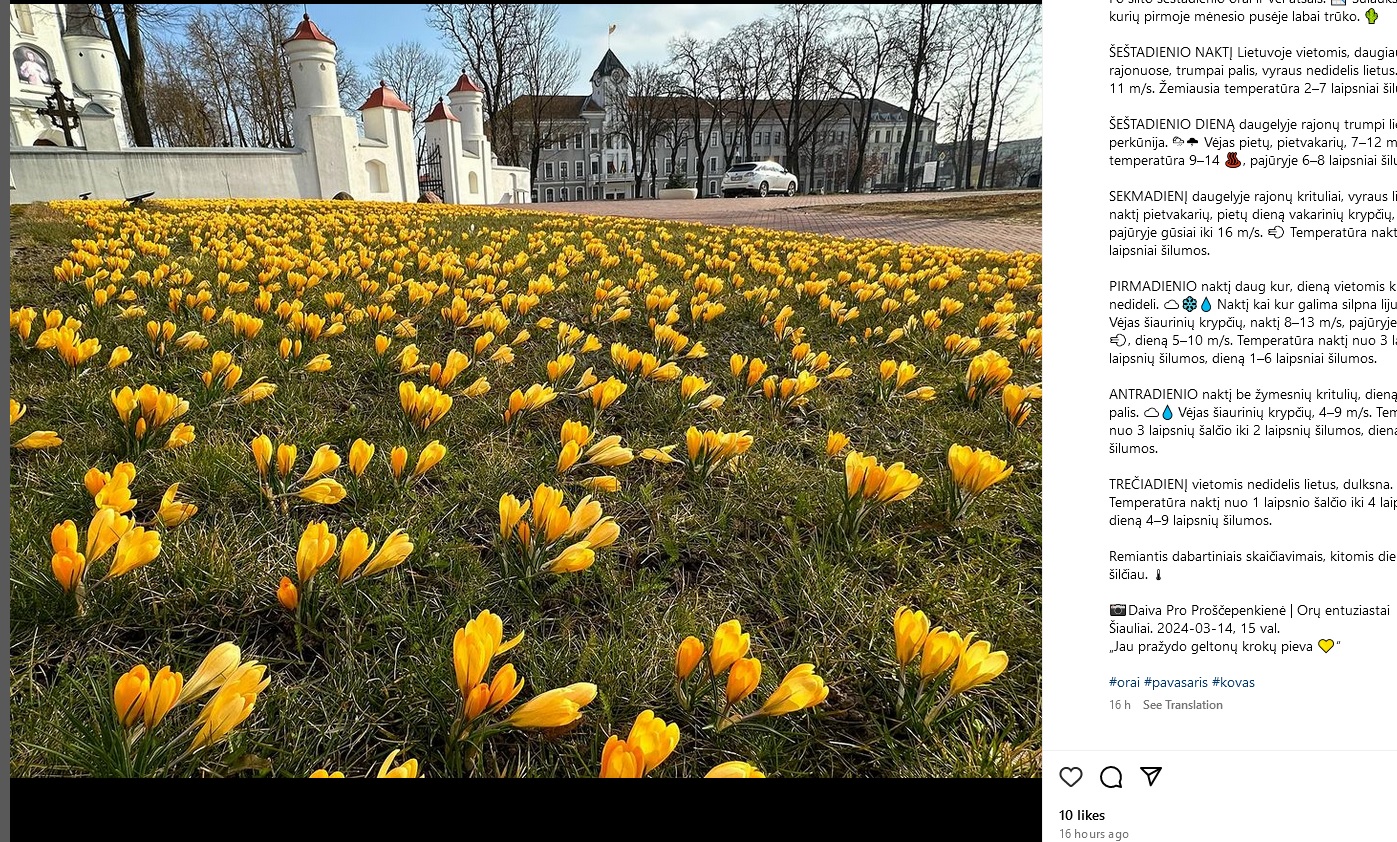Click the 16 h caption time label
This screenshot has width=1397, height=842.
1120,705
